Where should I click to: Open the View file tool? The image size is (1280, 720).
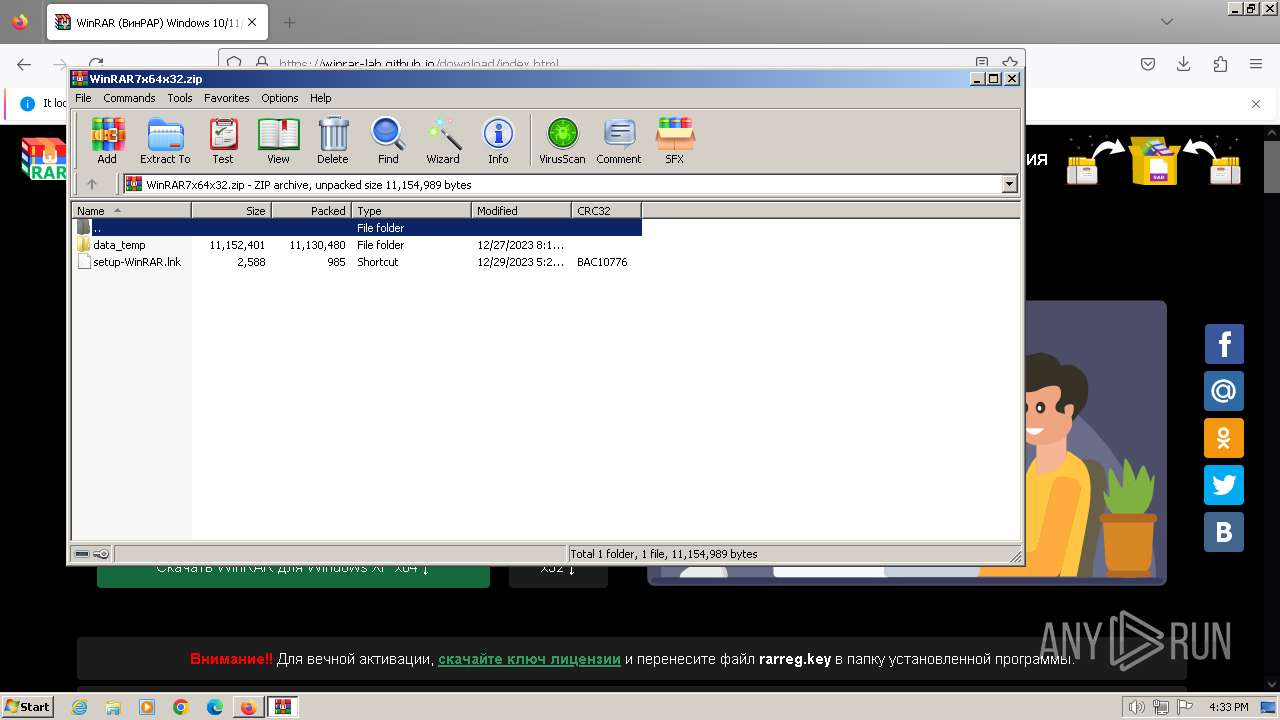pos(278,140)
